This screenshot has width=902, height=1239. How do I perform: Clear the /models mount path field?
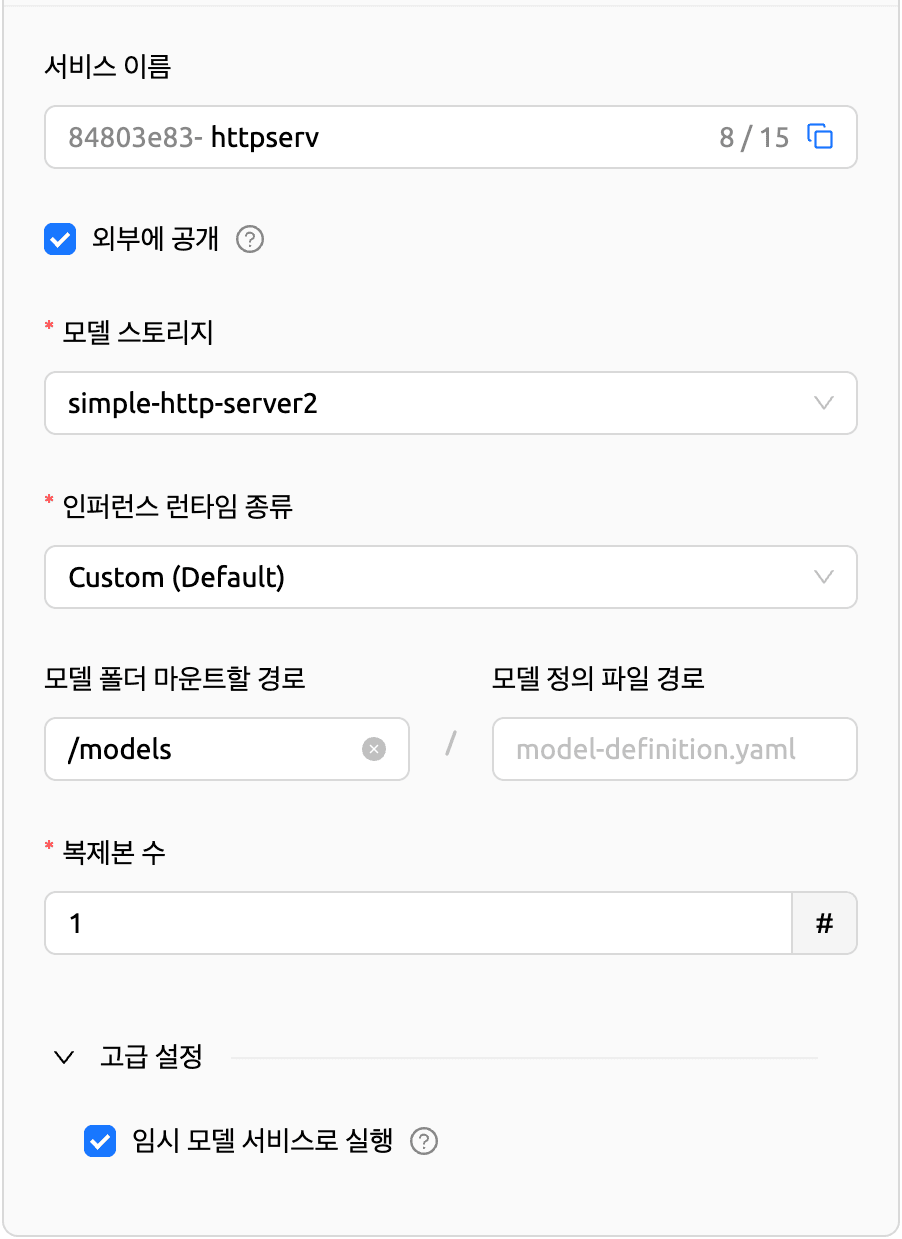tap(373, 749)
